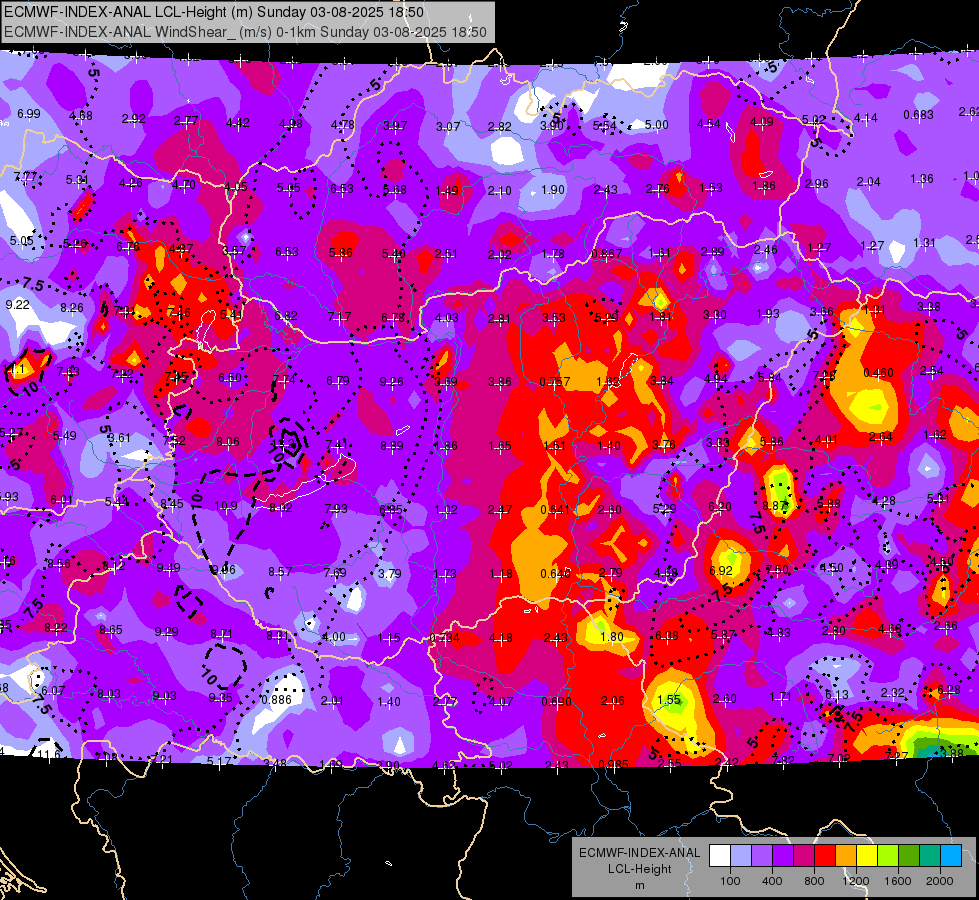Click the legend tick label 800
Image resolution: width=979 pixels, height=900 pixels.
(x=814, y=881)
